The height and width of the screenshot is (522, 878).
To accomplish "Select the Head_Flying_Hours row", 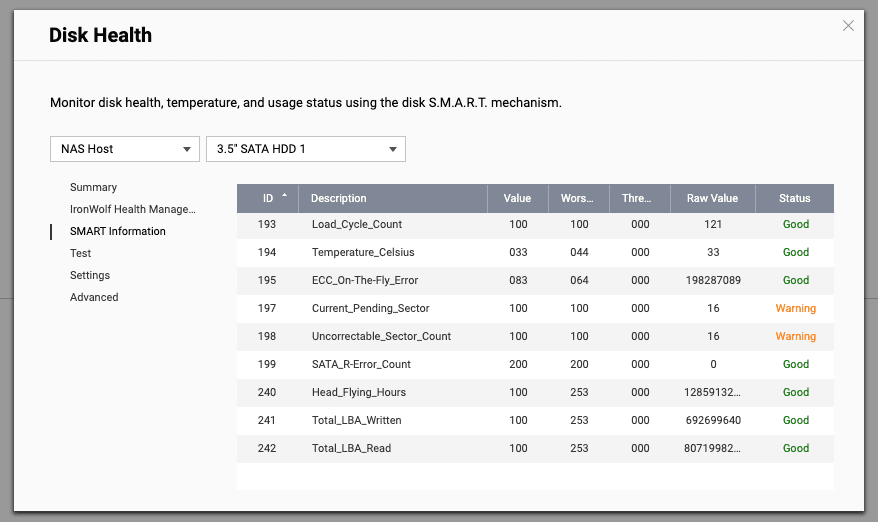I will (x=358, y=392).
